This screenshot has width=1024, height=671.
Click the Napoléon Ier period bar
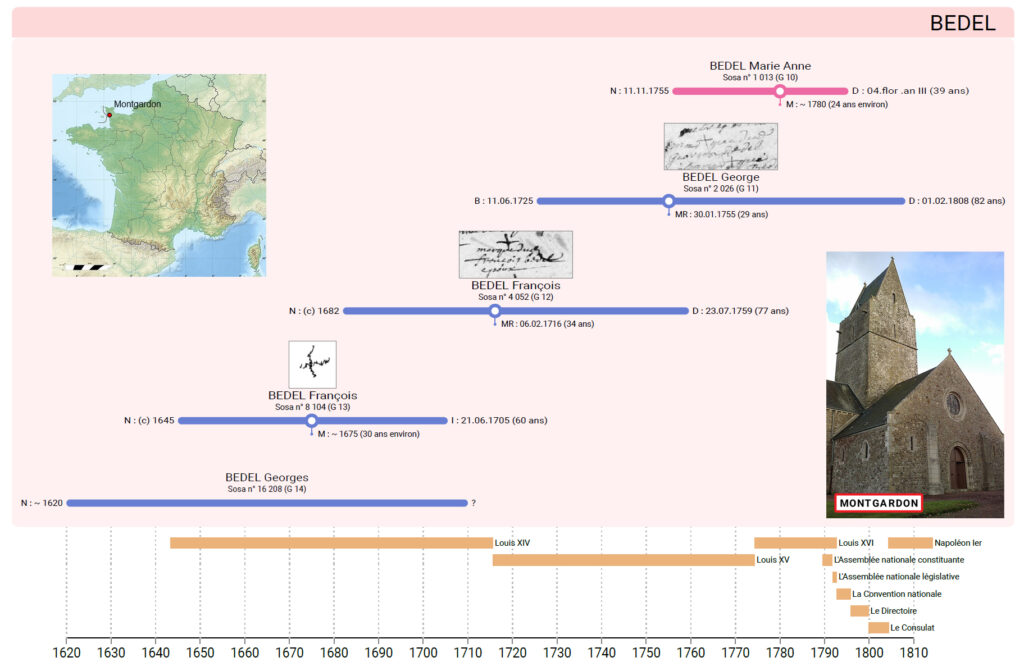[x=910, y=543]
